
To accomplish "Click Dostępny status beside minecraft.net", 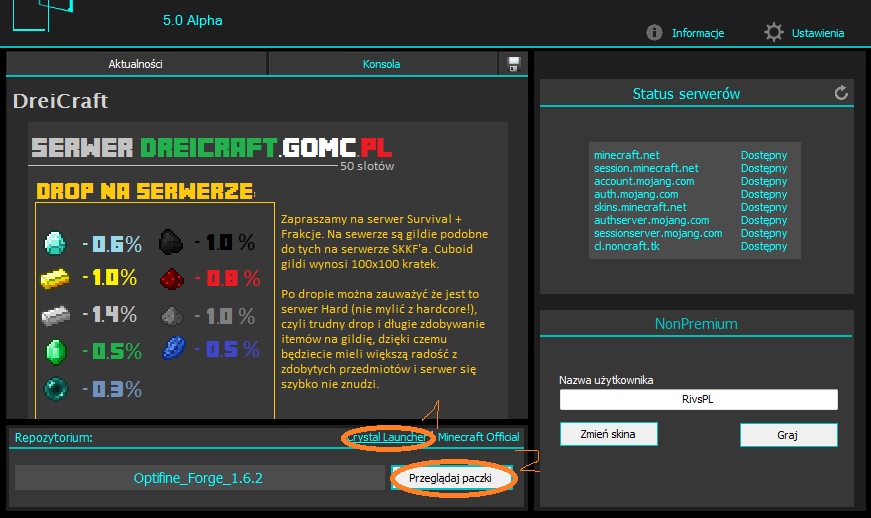I will 764,155.
